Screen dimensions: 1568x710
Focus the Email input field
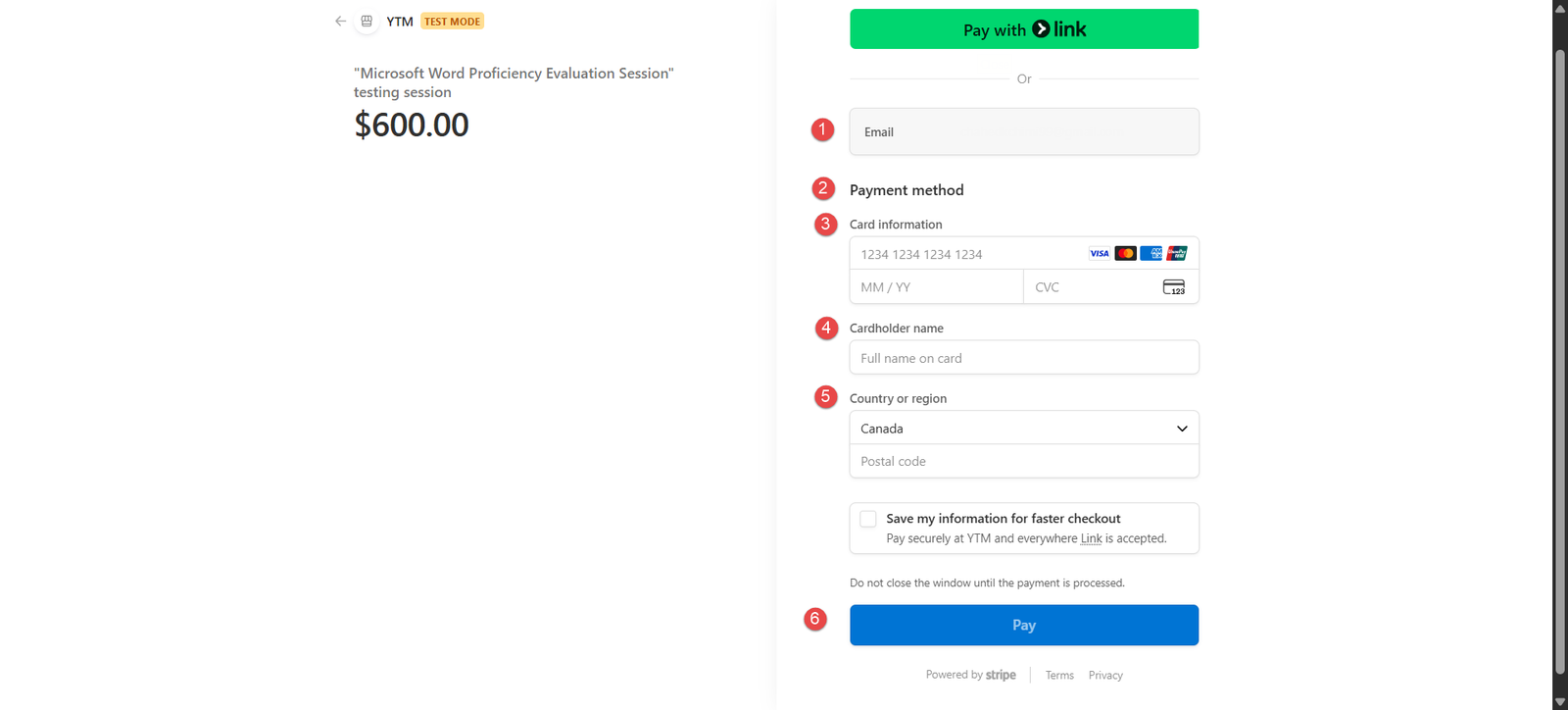(1023, 131)
